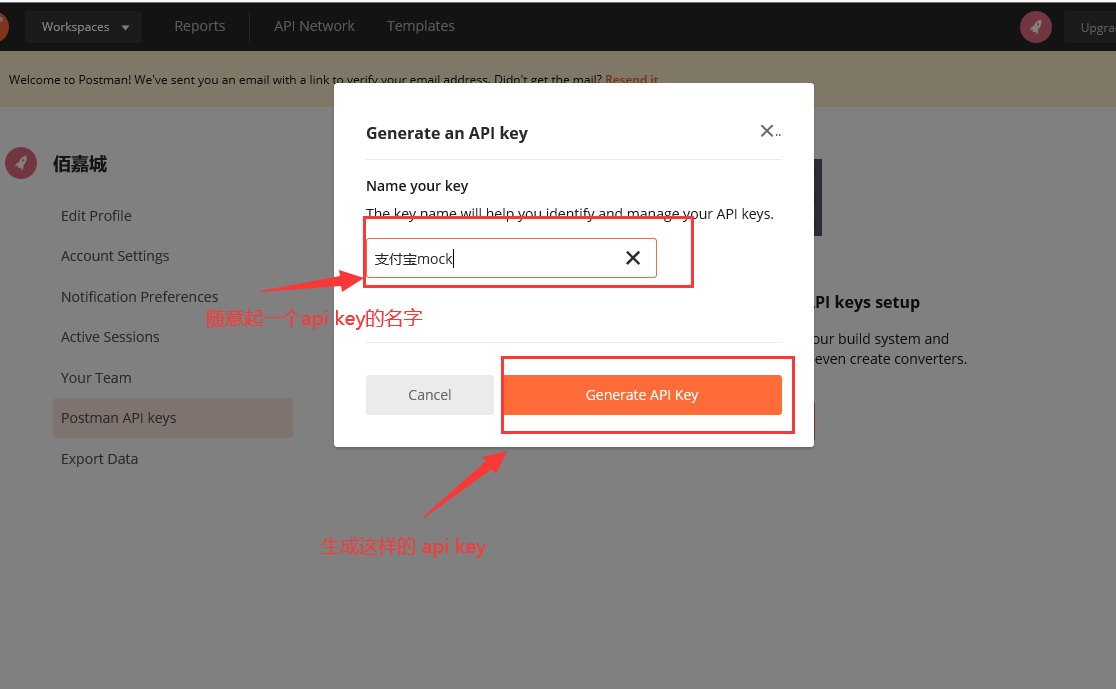Image resolution: width=1116 pixels, height=689 pixels.
Task: Open the Reports tab
Action: pyautogui.click(x=199, y=26)
